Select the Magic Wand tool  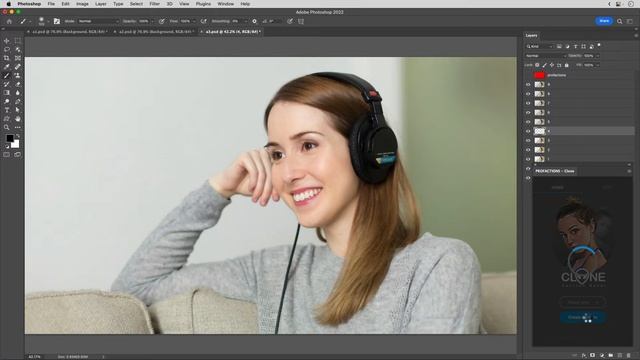[x=18, y=49]
